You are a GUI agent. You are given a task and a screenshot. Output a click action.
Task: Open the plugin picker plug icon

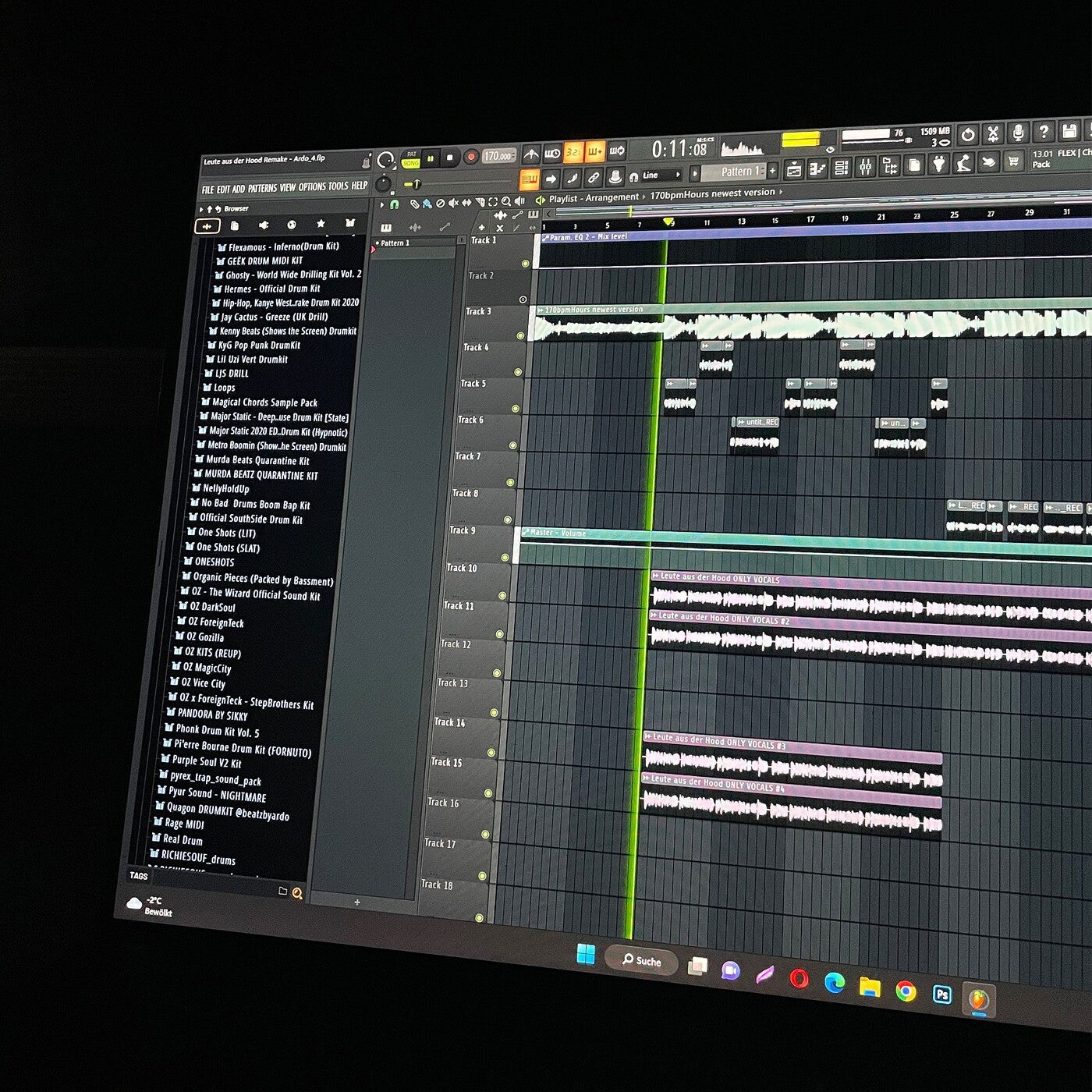point(939,164)
